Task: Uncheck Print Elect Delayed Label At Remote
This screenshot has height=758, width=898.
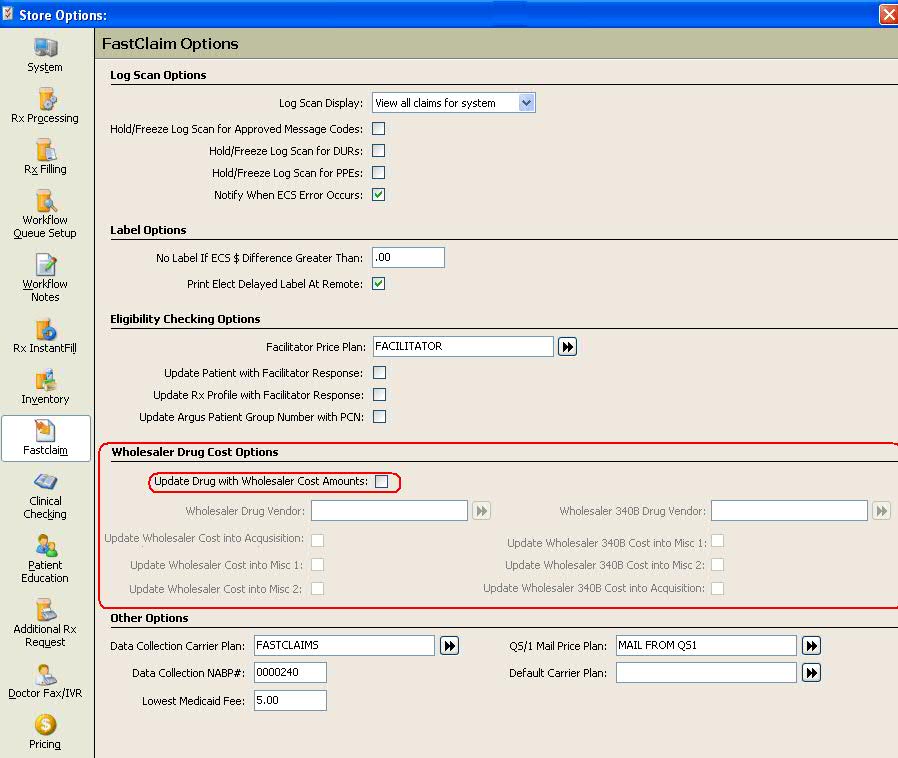Action: click(x=379, y=283)
